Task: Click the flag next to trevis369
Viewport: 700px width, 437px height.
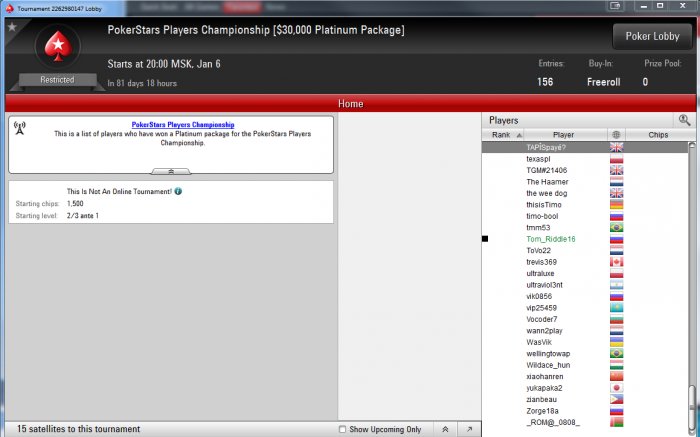Action: pos(617,262)
